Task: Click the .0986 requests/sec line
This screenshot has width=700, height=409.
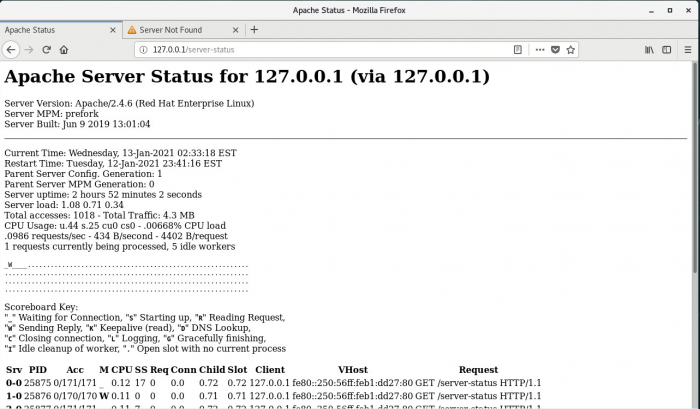Action: click(x=116, y=236)
